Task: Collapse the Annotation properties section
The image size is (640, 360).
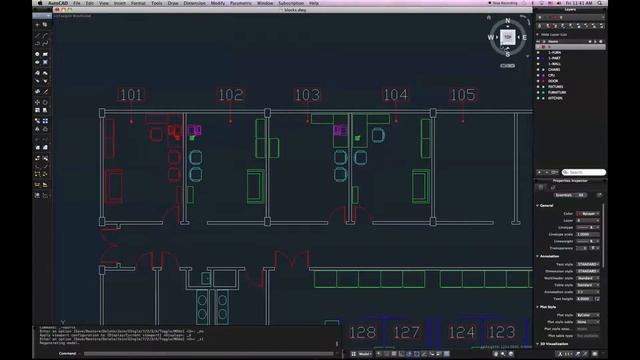Action: [x=538, y=256]
